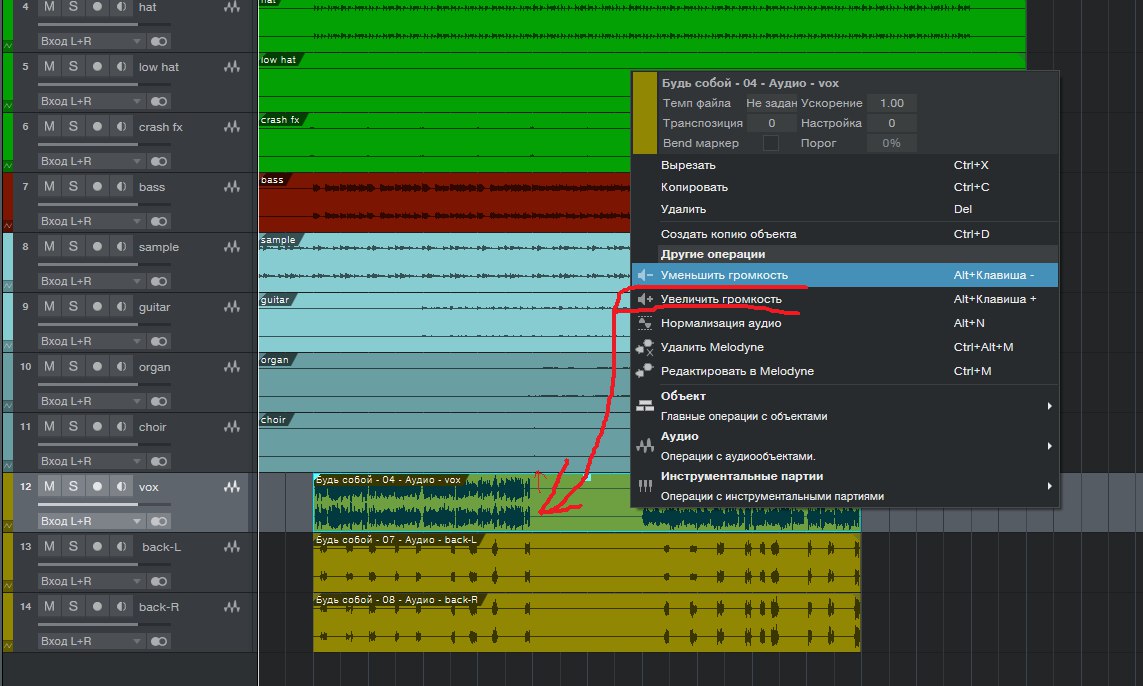Enable input monitoring on vox track
1143x686 pixels.
click(x=122, y=486)
